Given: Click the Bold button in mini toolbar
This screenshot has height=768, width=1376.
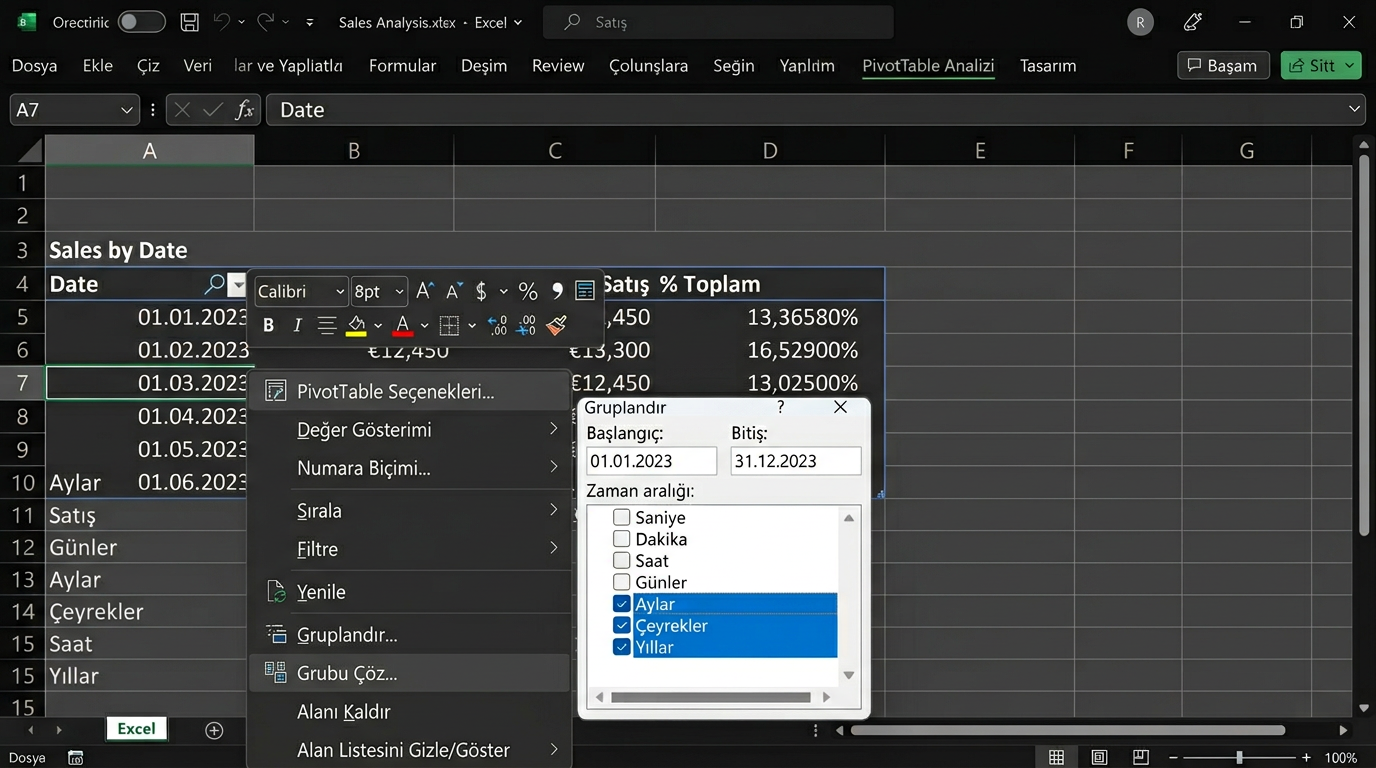Looking at the screenshot, I should (268, 325).
